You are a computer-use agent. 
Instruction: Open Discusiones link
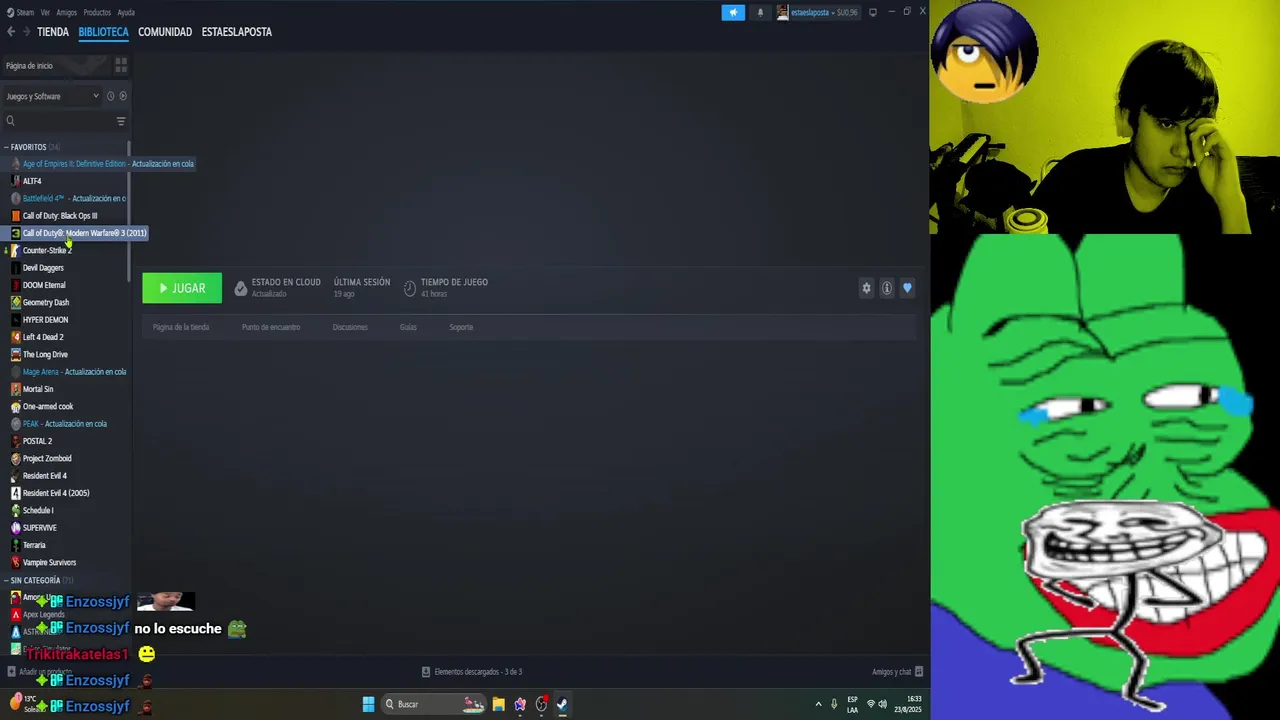coord(350,327)
